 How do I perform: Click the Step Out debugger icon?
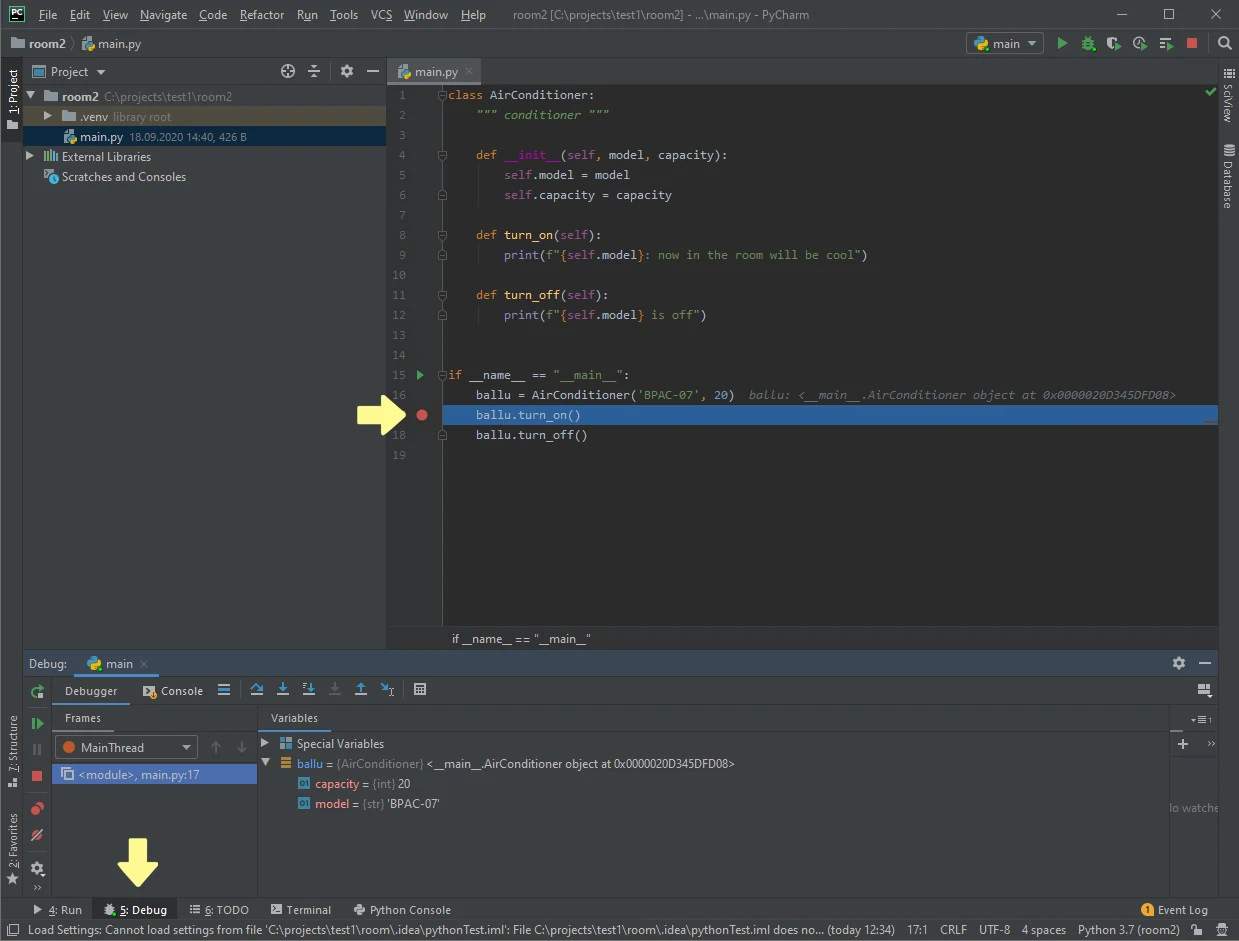(361, 690)
